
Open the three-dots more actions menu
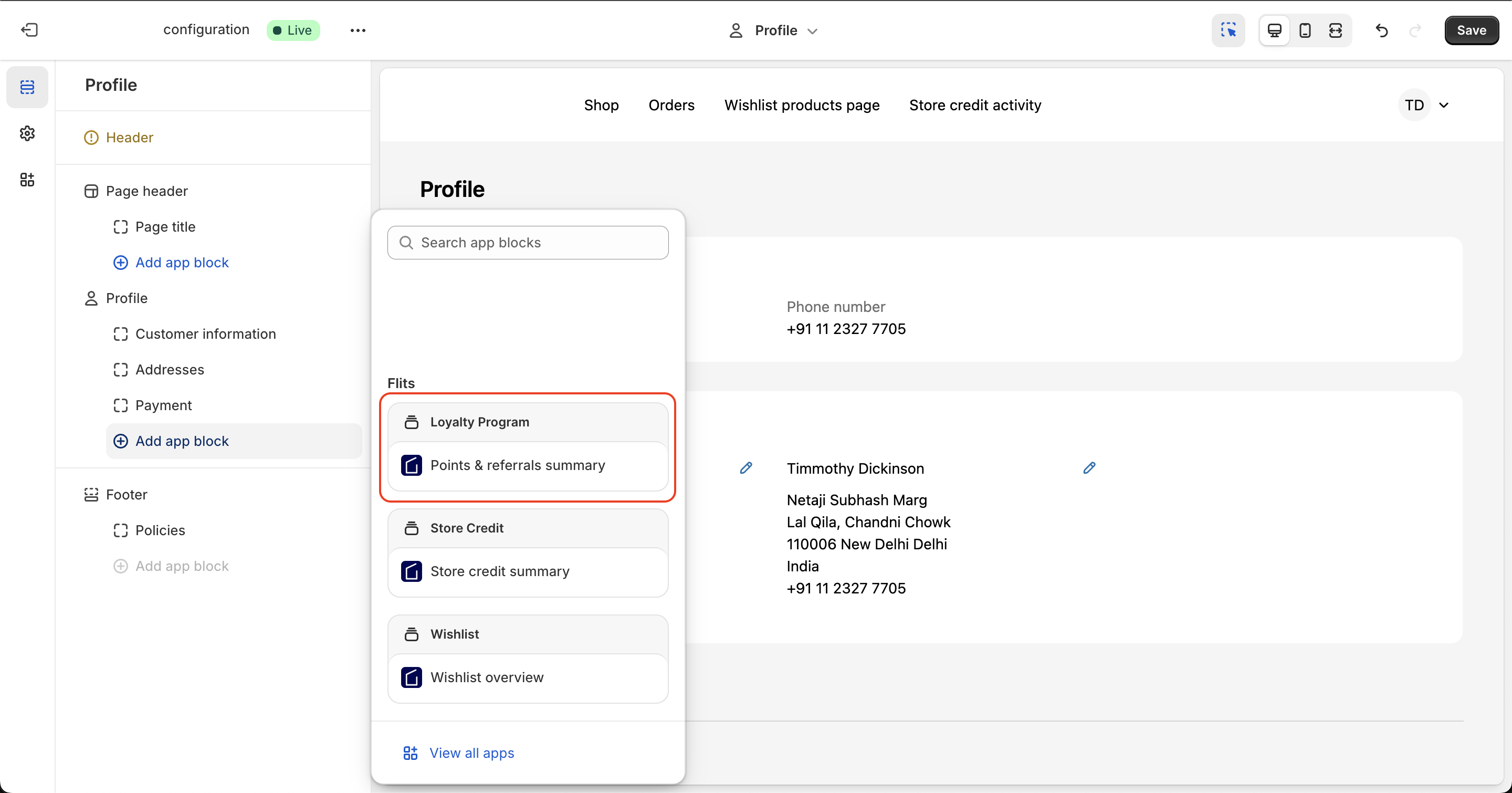pos(358,30)
